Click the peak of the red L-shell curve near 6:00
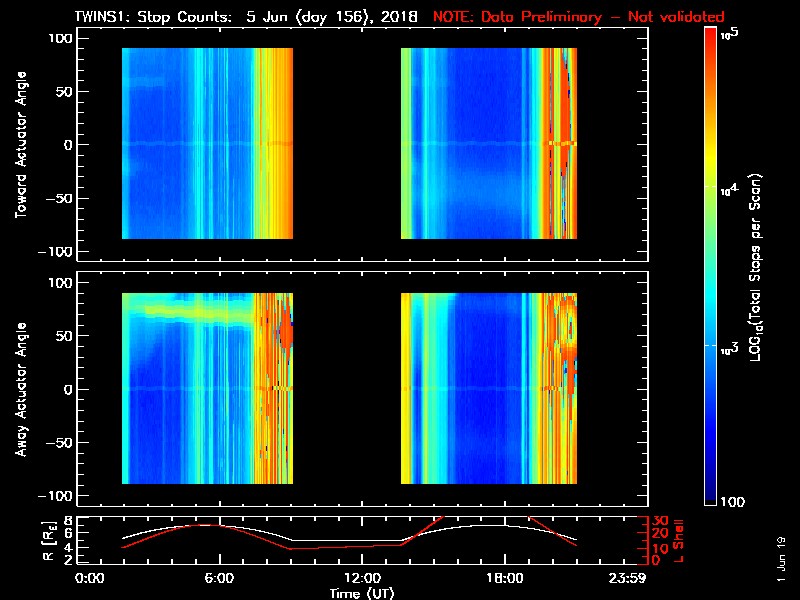This screenshot has width=800, height=600. [205, 524]
